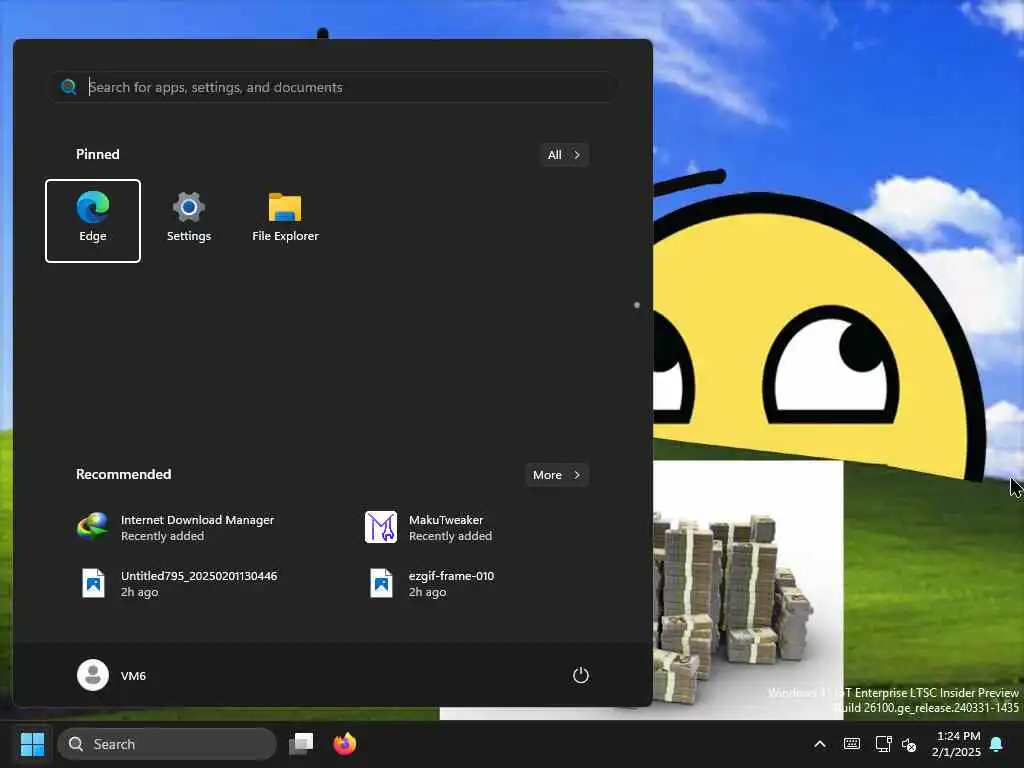Show all apps with the All button
This screenshot has width=1024, height=768.
(x=564, y=155)
